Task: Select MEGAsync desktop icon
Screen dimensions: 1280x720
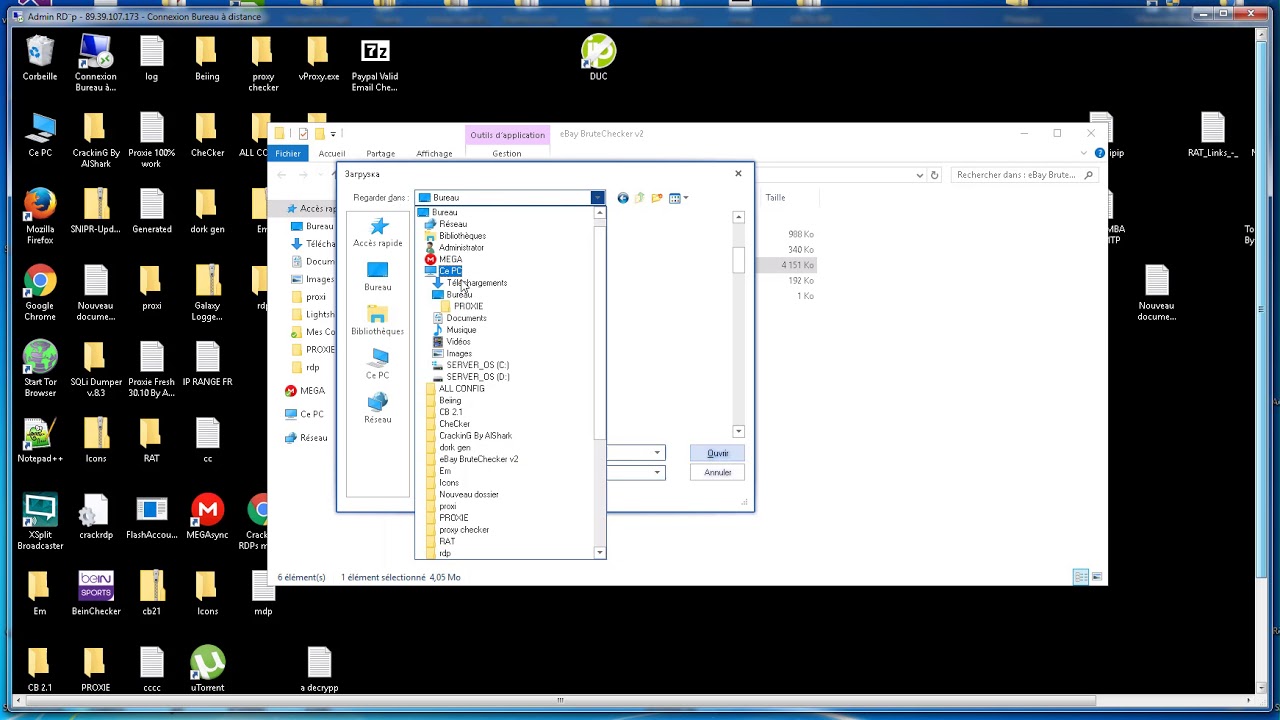Action: (x=207, y=517)
